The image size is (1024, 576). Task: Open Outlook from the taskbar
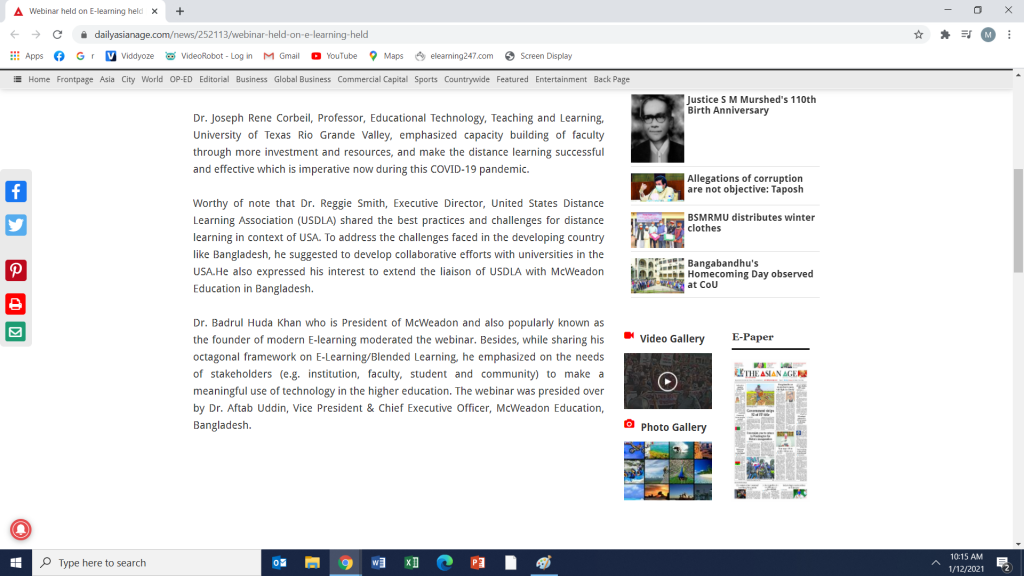click(279, 563)
